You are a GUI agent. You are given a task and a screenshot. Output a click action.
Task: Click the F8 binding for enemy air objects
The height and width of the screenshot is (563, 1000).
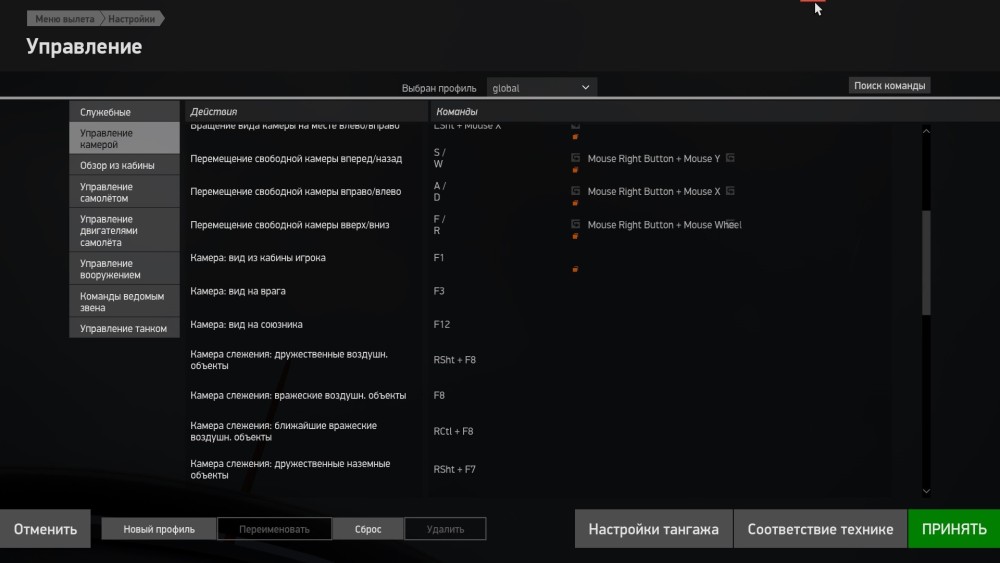(439, 395)
